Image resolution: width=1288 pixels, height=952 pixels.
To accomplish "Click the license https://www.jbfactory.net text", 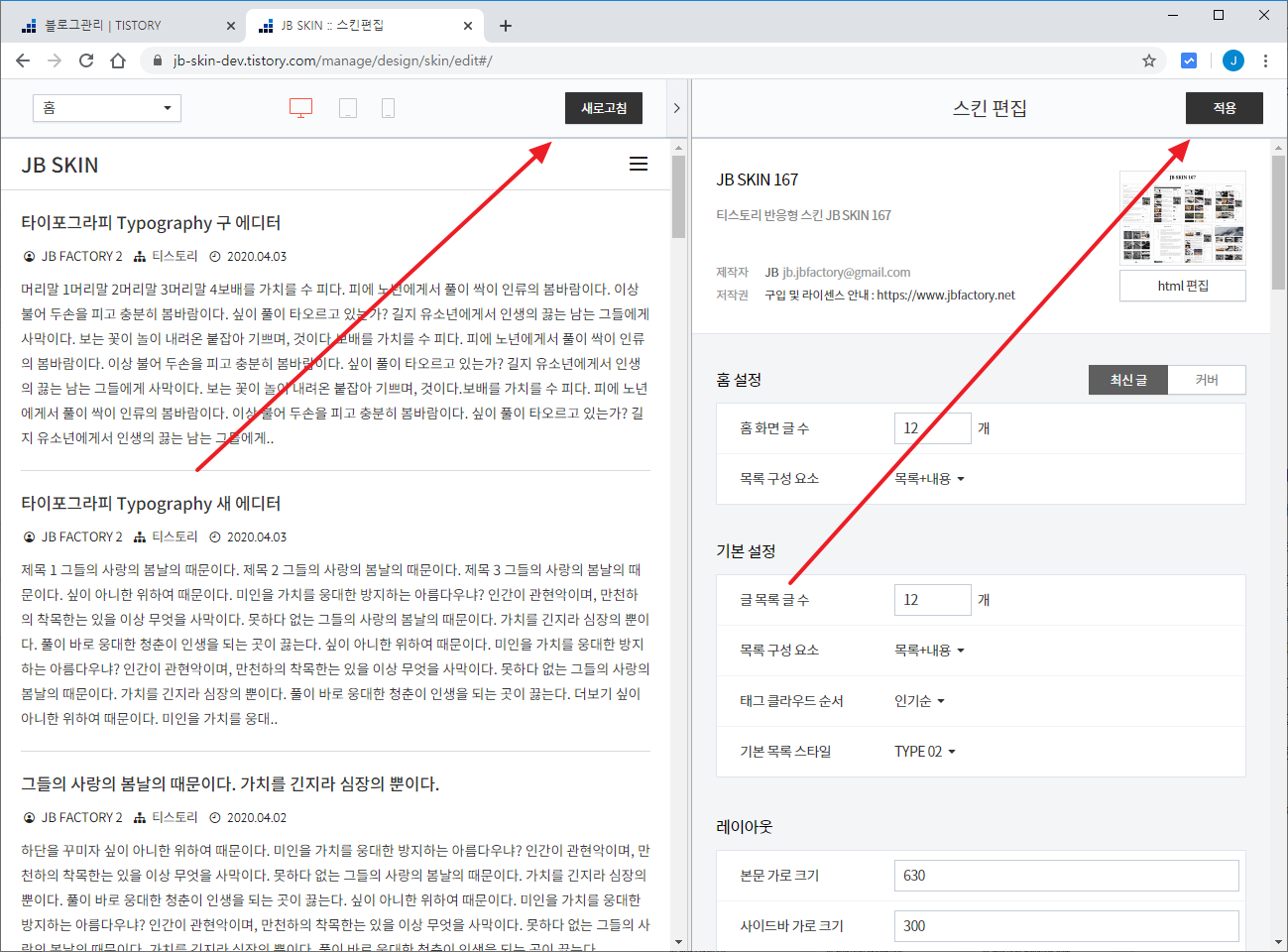I will [946, 295].
